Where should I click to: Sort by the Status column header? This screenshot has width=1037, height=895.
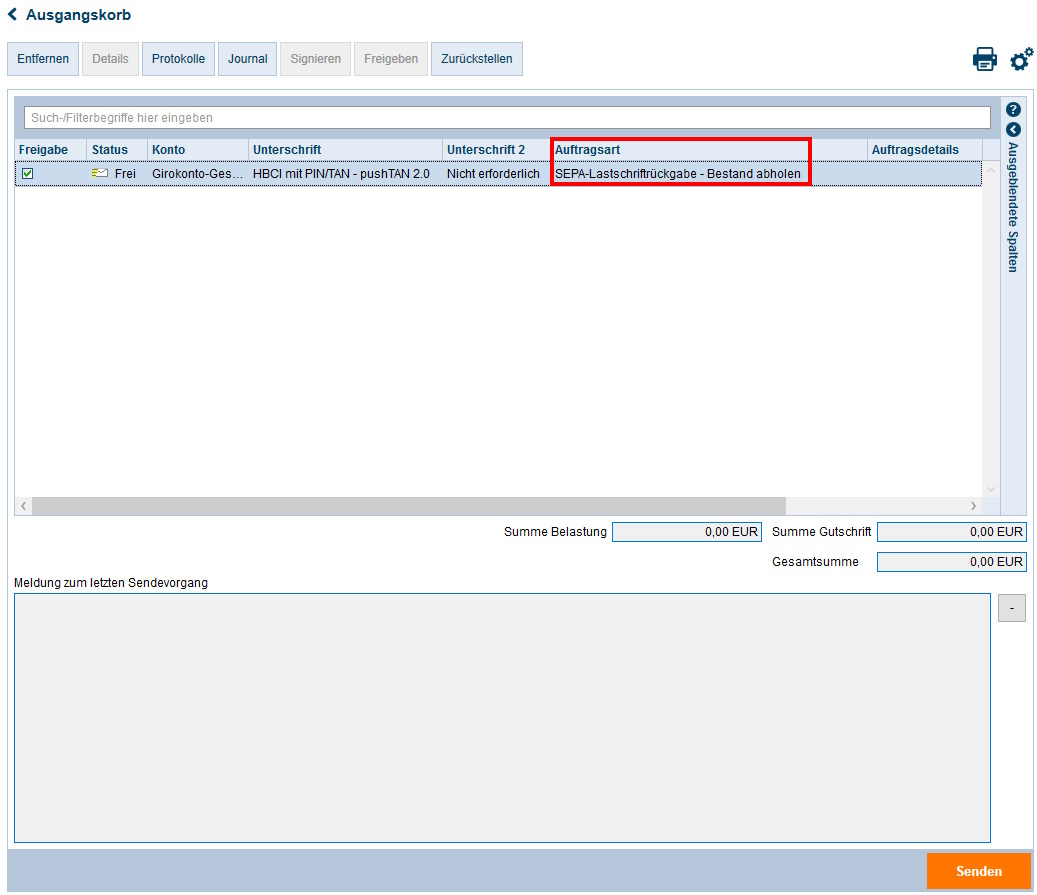pos(117,149)
